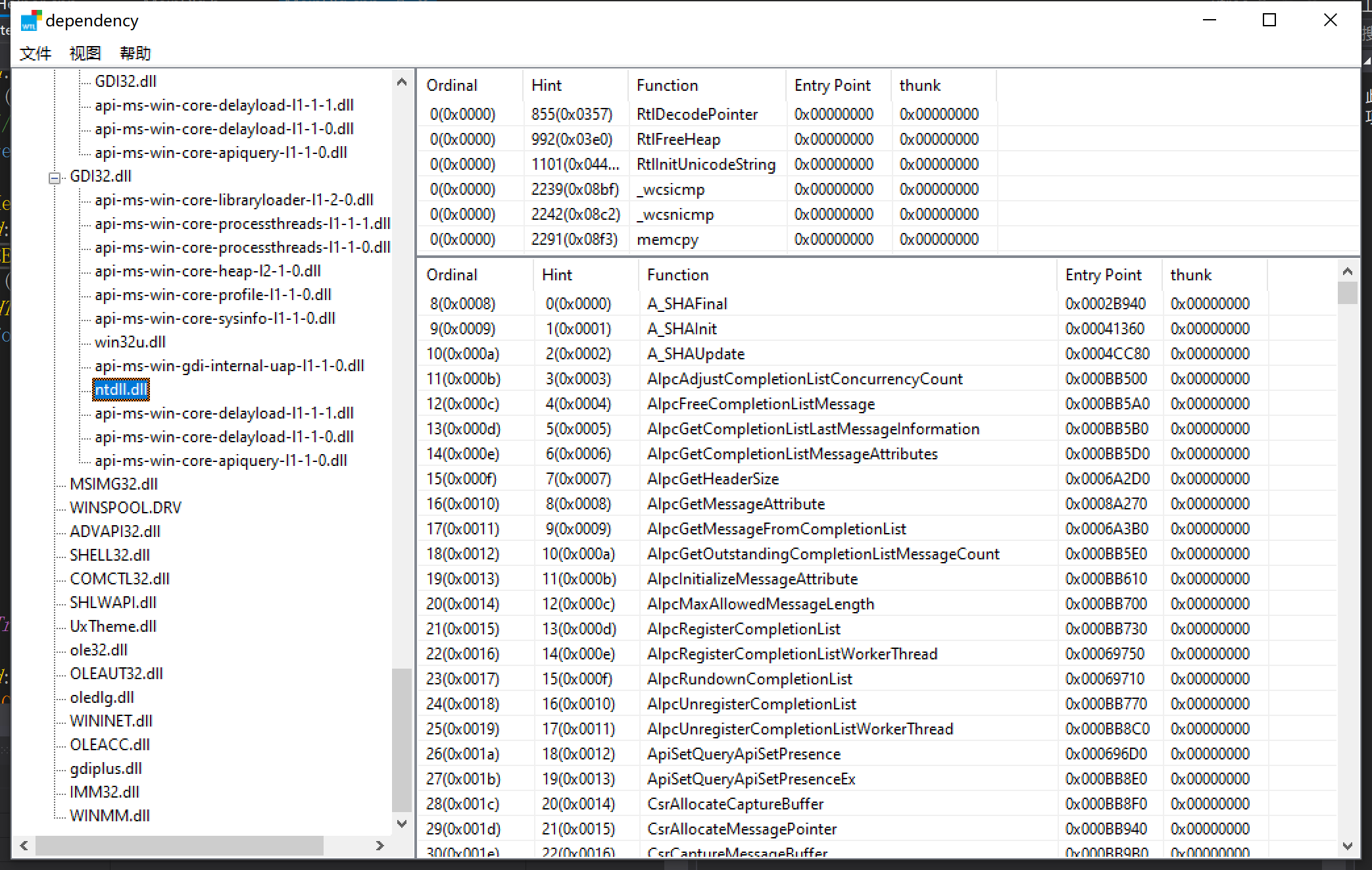Select ntdll.dll in the tree
The image size is (1372, 870).
click(x=121, y=390)
